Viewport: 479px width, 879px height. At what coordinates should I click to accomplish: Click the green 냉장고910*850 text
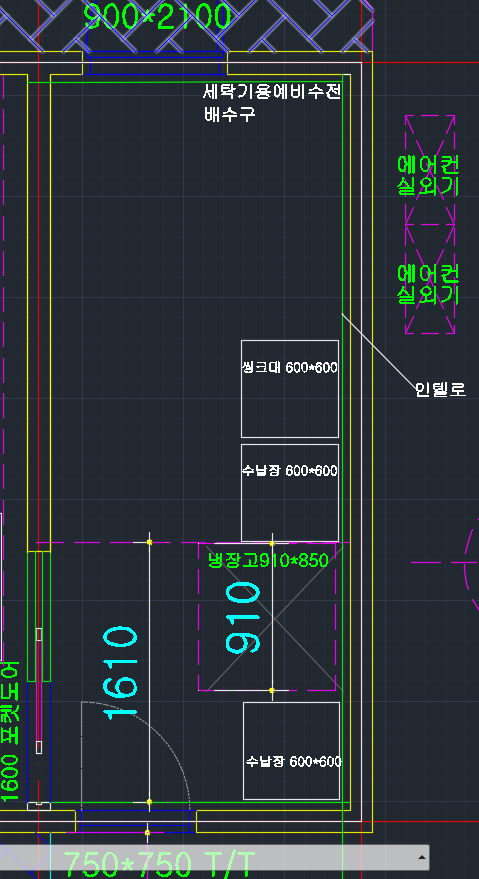click(268, 560)
